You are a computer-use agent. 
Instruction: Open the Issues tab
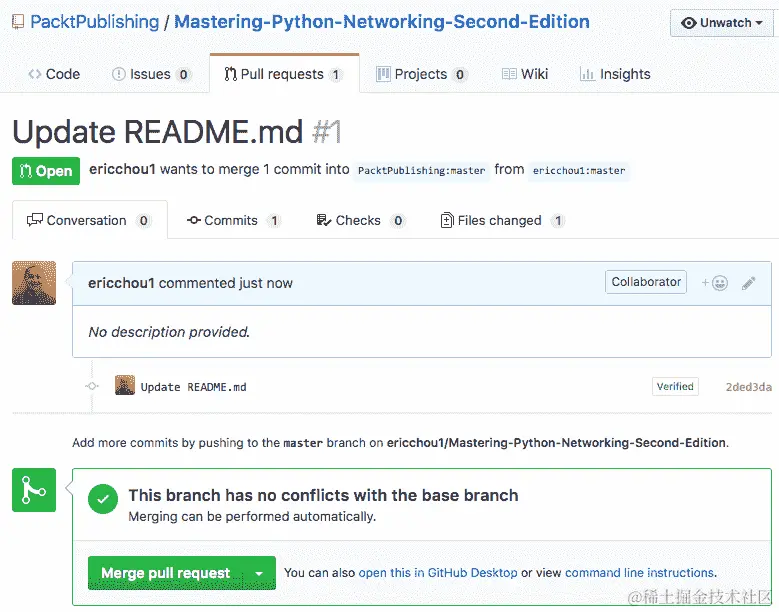[x=151, y=74]
